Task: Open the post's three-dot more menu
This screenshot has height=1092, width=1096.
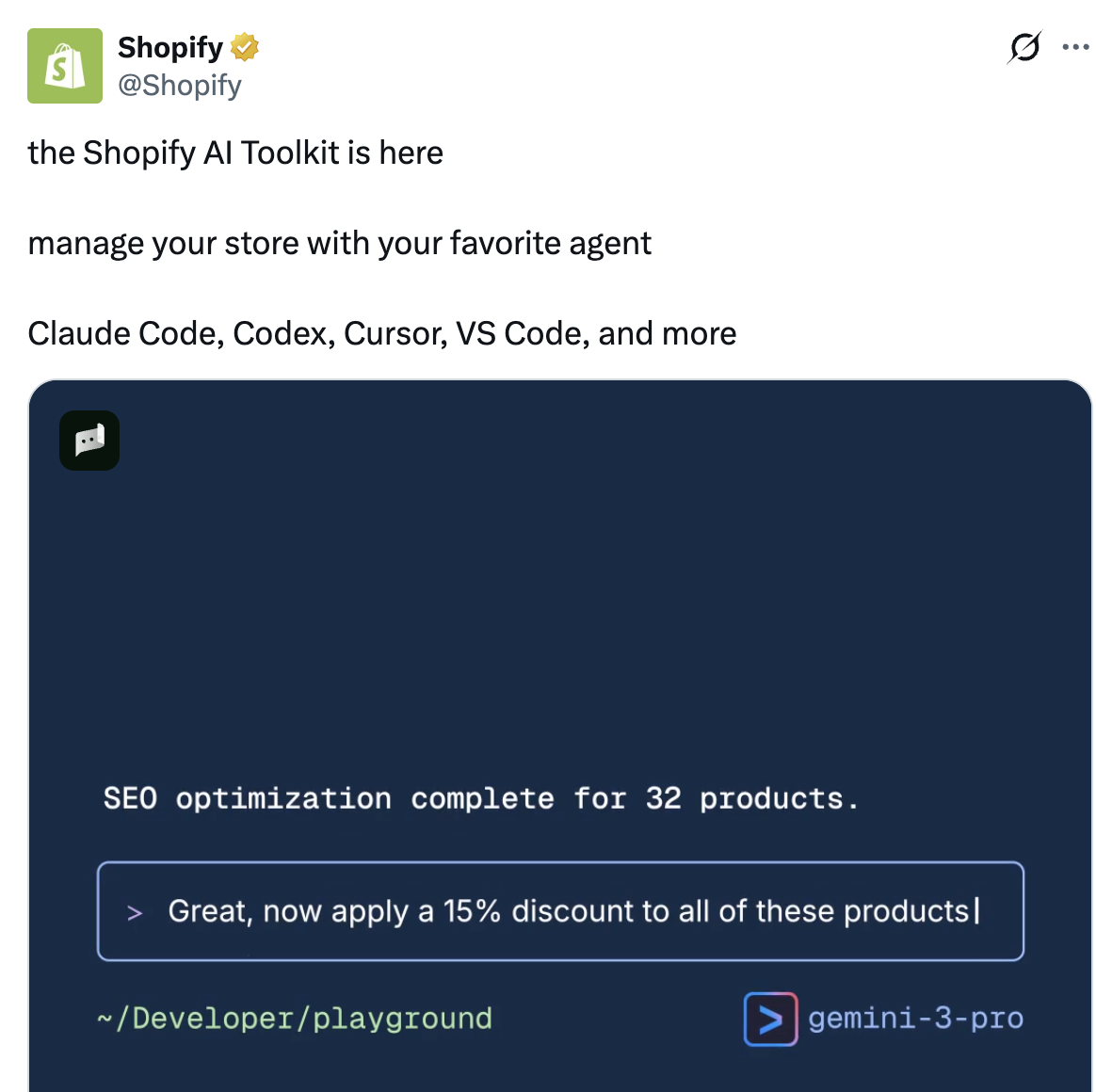Action: coord(1075,47)
